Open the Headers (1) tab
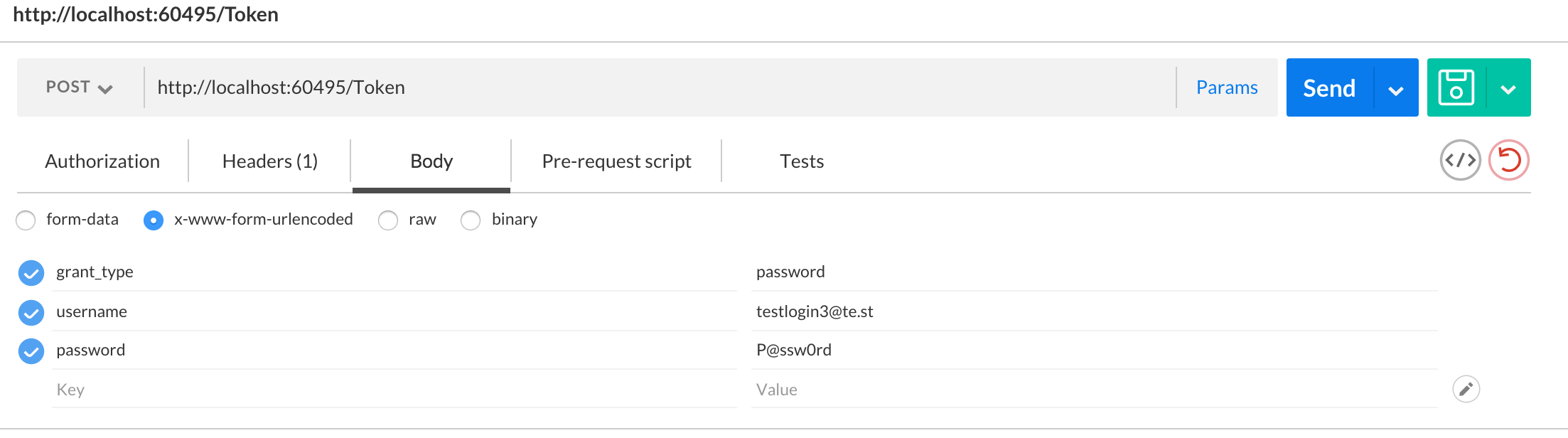 coord(270,161)
